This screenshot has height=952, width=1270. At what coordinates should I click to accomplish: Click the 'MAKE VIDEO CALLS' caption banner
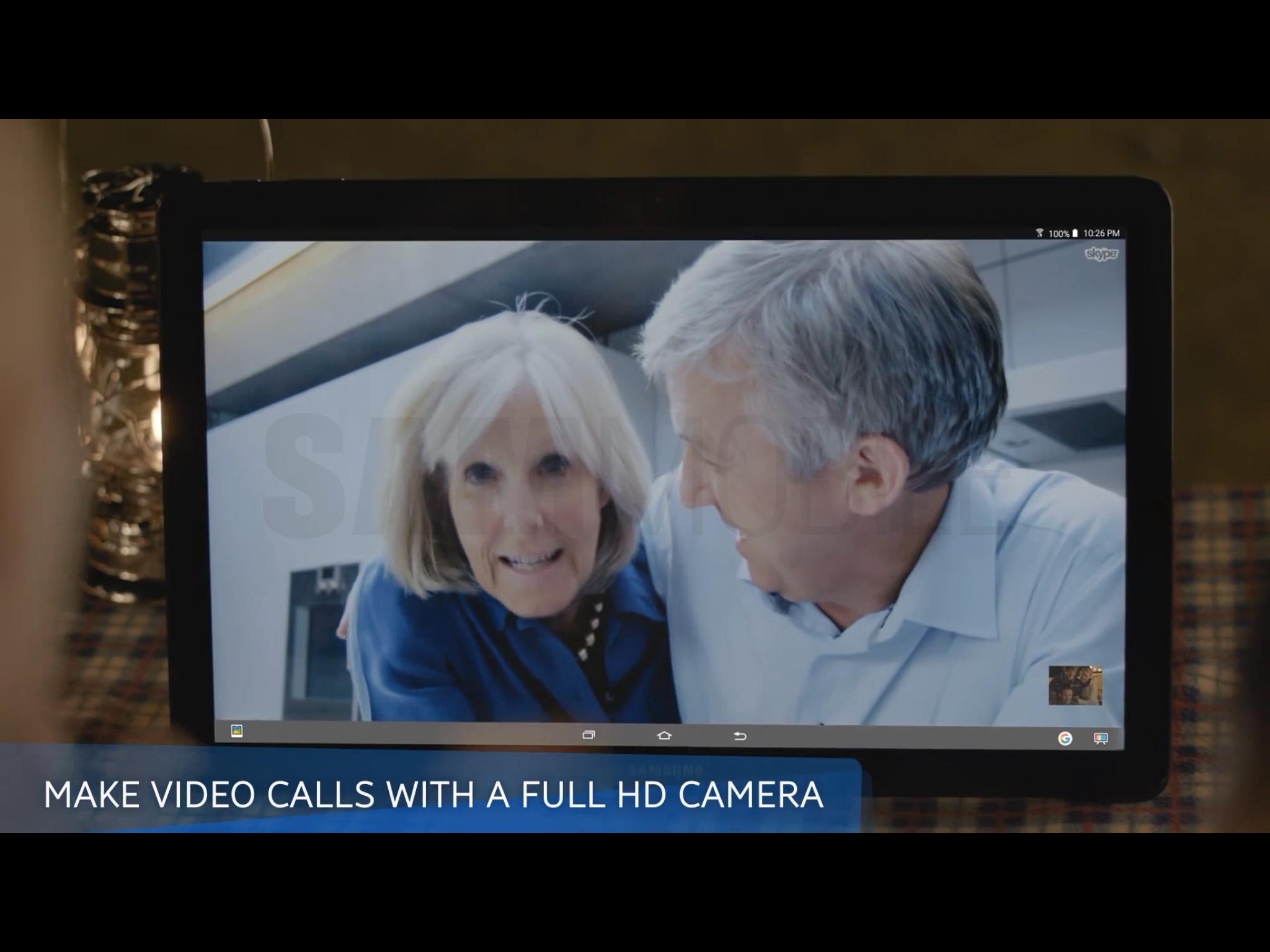click(433, 795)
